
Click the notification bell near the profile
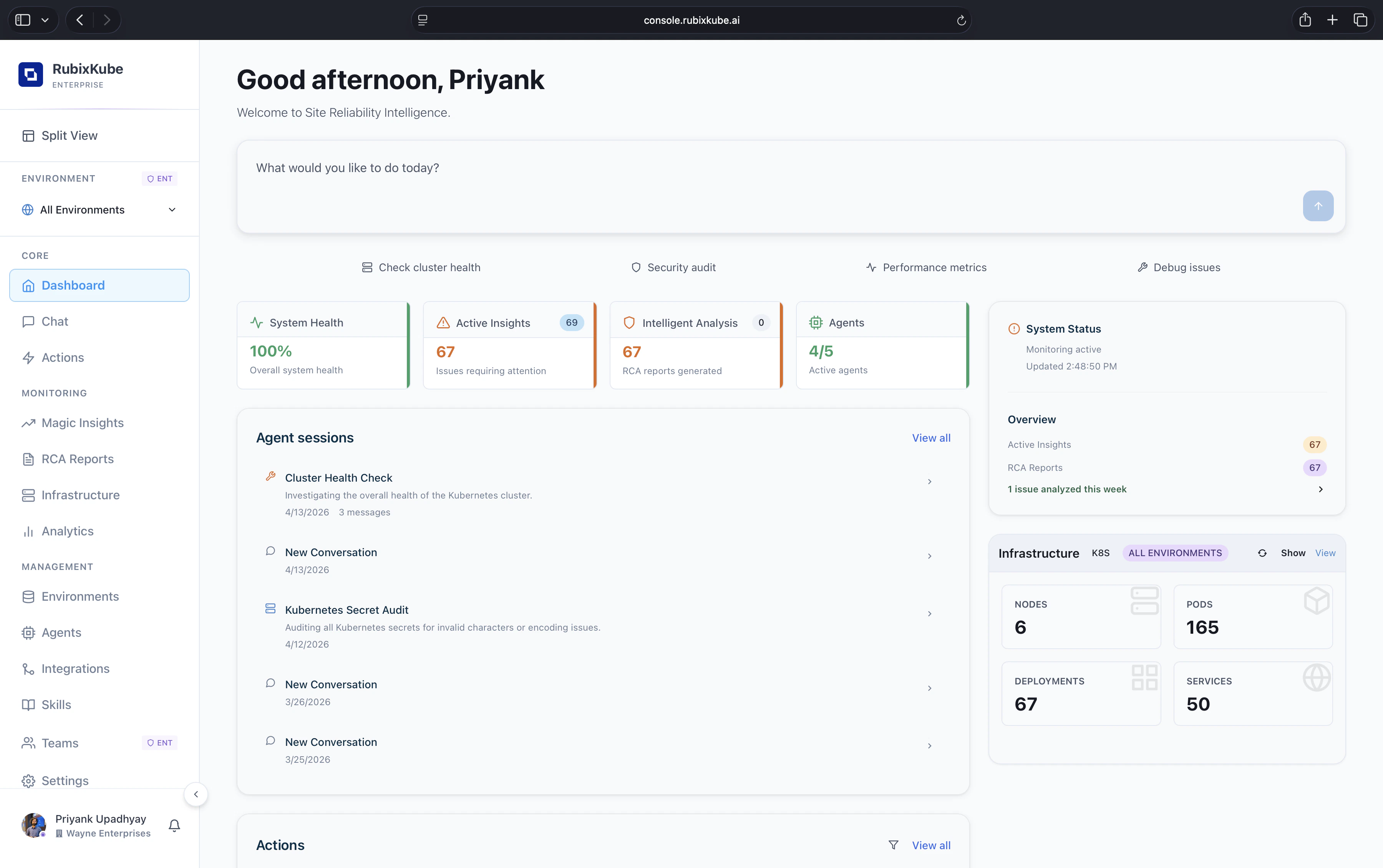tap(174, 825)
